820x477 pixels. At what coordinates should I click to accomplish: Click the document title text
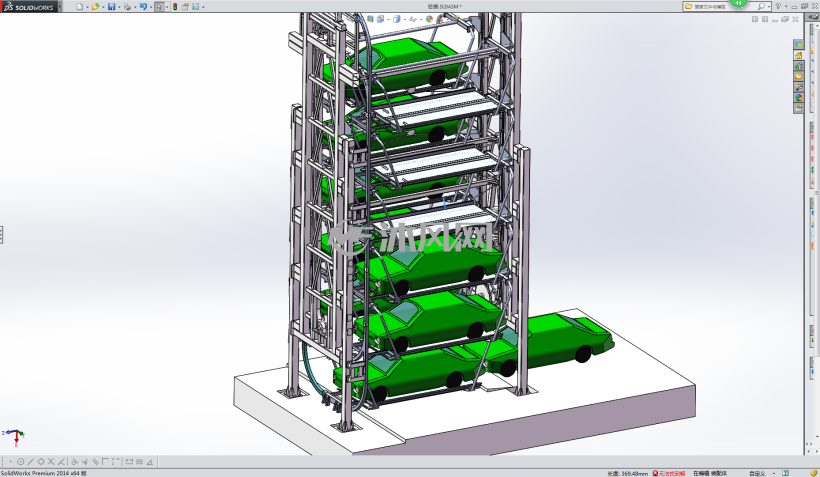(445, 7)
